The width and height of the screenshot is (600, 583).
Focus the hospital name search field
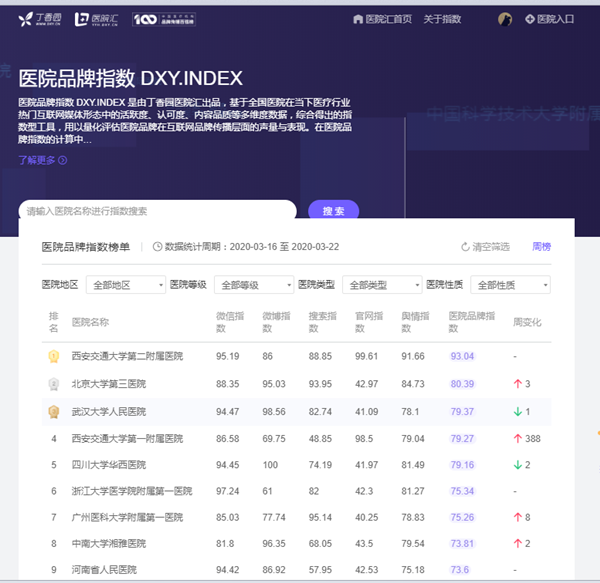click(x=157, y=211)
